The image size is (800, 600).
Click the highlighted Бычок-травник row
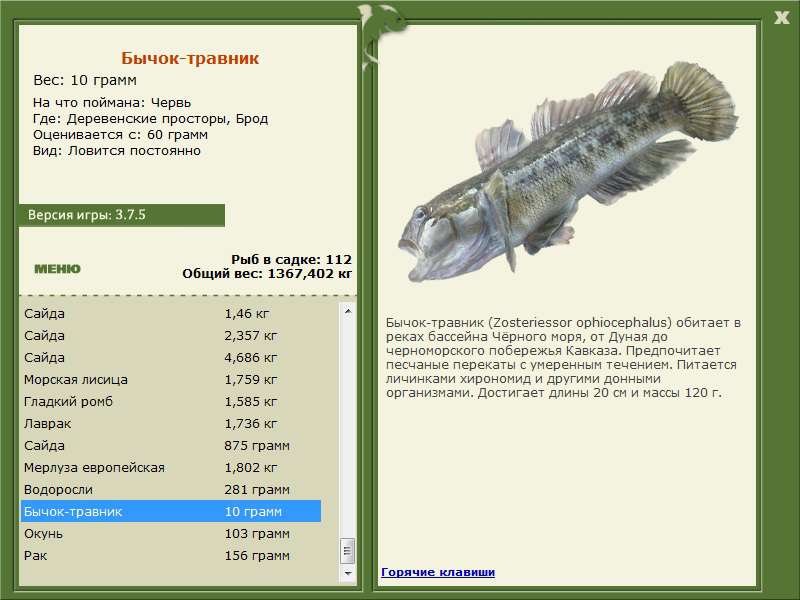pyautogui.click(x=171, y=511)
